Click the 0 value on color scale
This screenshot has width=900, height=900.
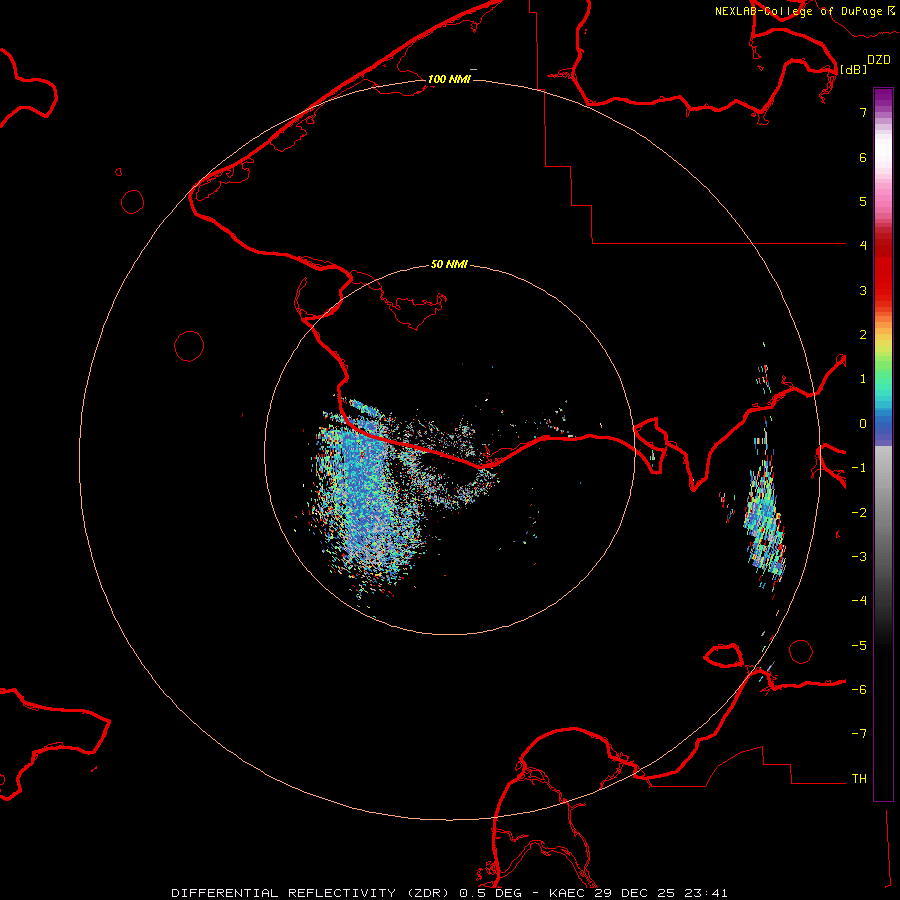point(863,424)
